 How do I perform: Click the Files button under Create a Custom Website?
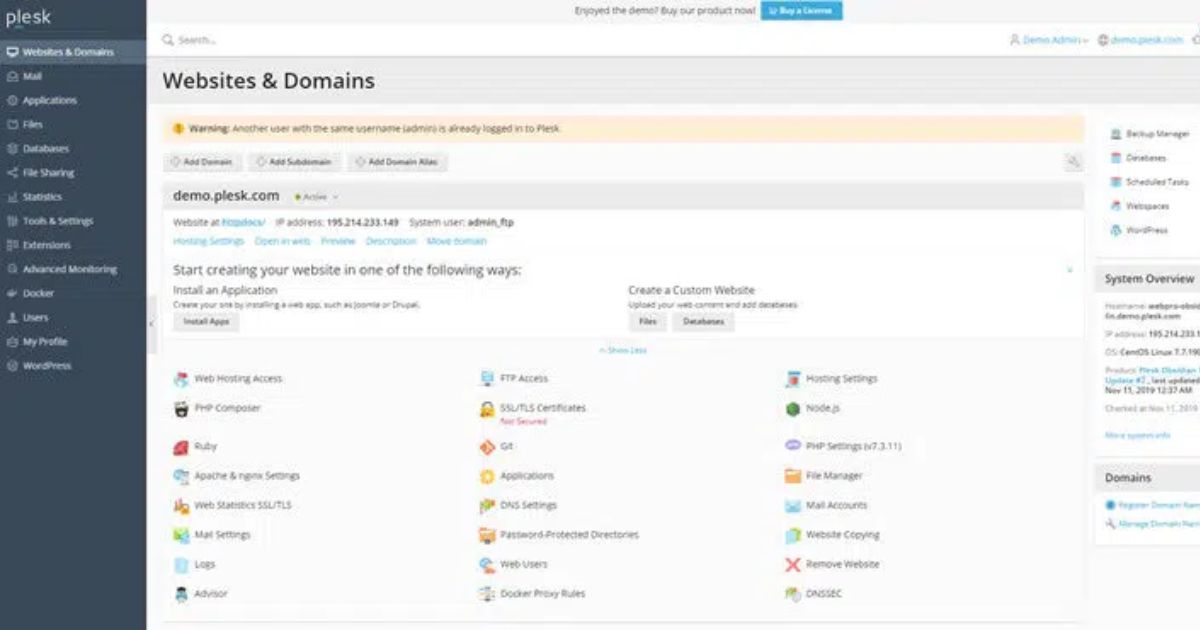[648, 322]
